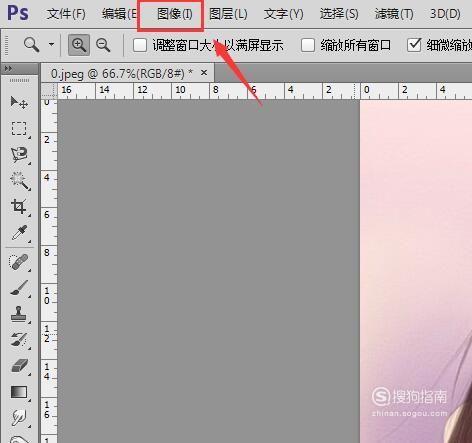Click the Zoom tool preset magnifier icon
The height and width of the screenshot is (443, 472).
pyautogui.click(x=31, y=45)
